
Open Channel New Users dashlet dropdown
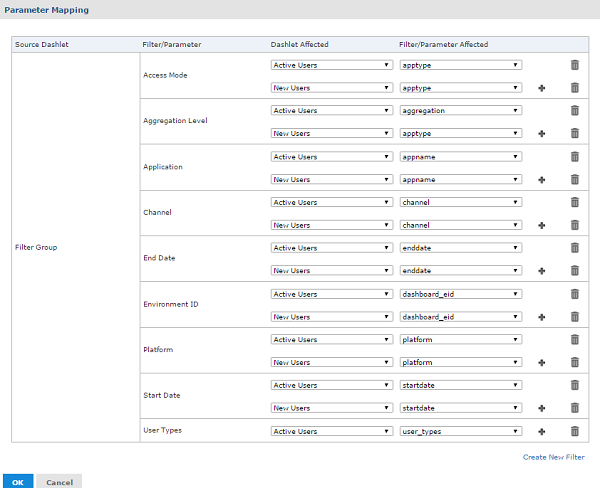pyautogui.click(x=332, y=225)
